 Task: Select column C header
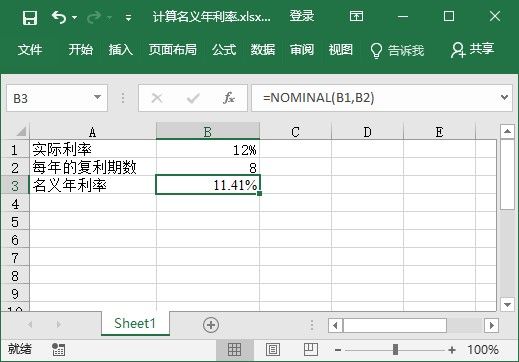295,132
